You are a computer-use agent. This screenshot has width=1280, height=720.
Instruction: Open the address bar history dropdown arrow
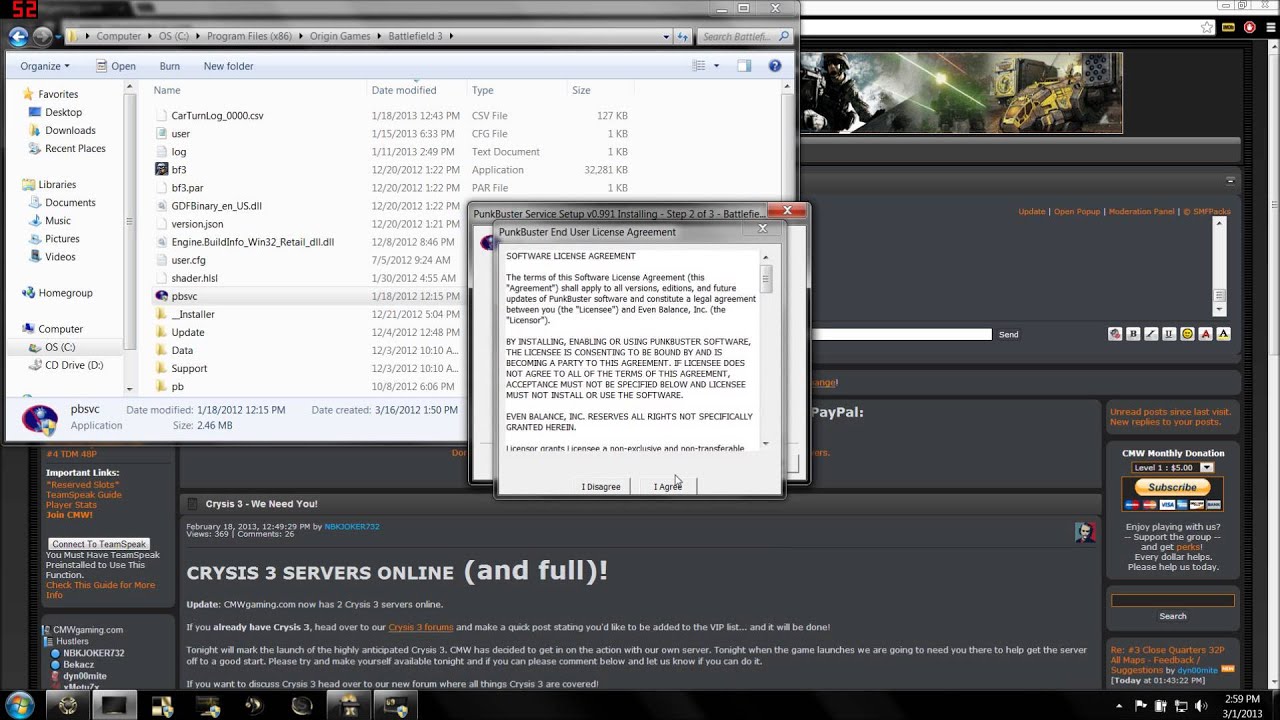pyautogui.click(x=666, y=37)
